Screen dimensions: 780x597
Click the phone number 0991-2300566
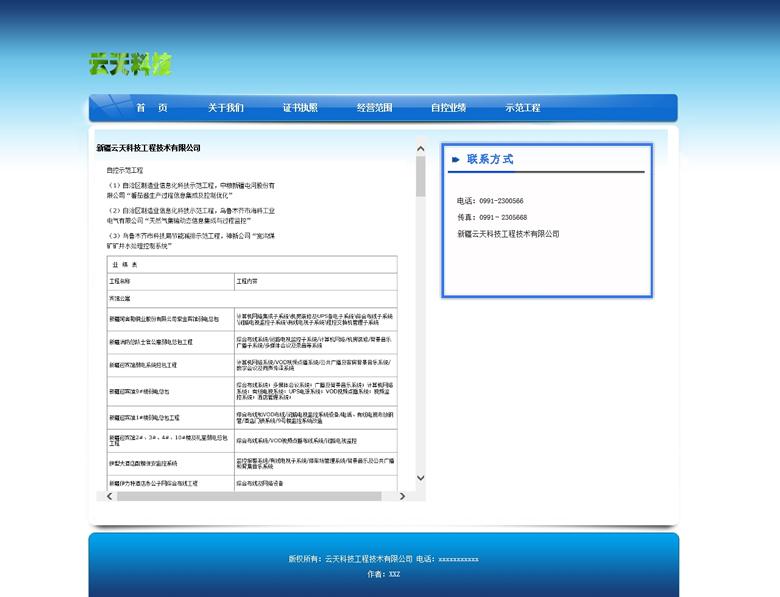(x=501, y=201)
